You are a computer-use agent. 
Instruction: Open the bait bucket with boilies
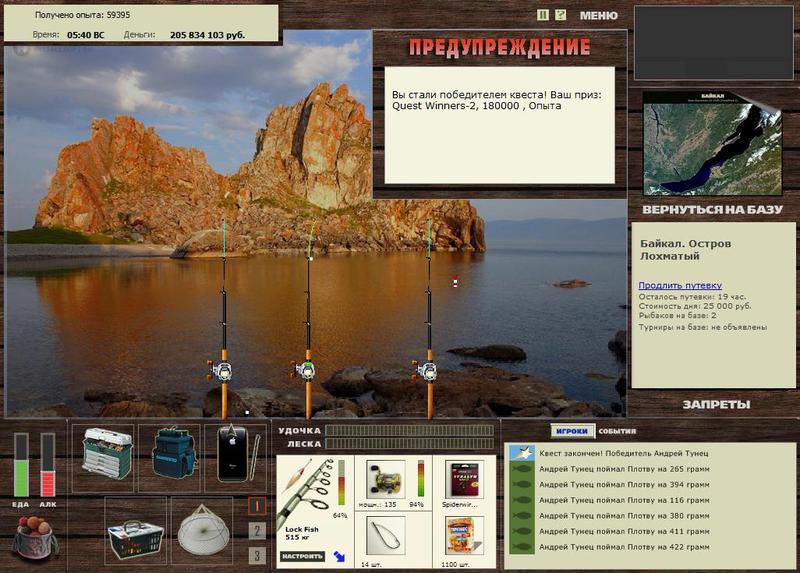click(34, 538)
